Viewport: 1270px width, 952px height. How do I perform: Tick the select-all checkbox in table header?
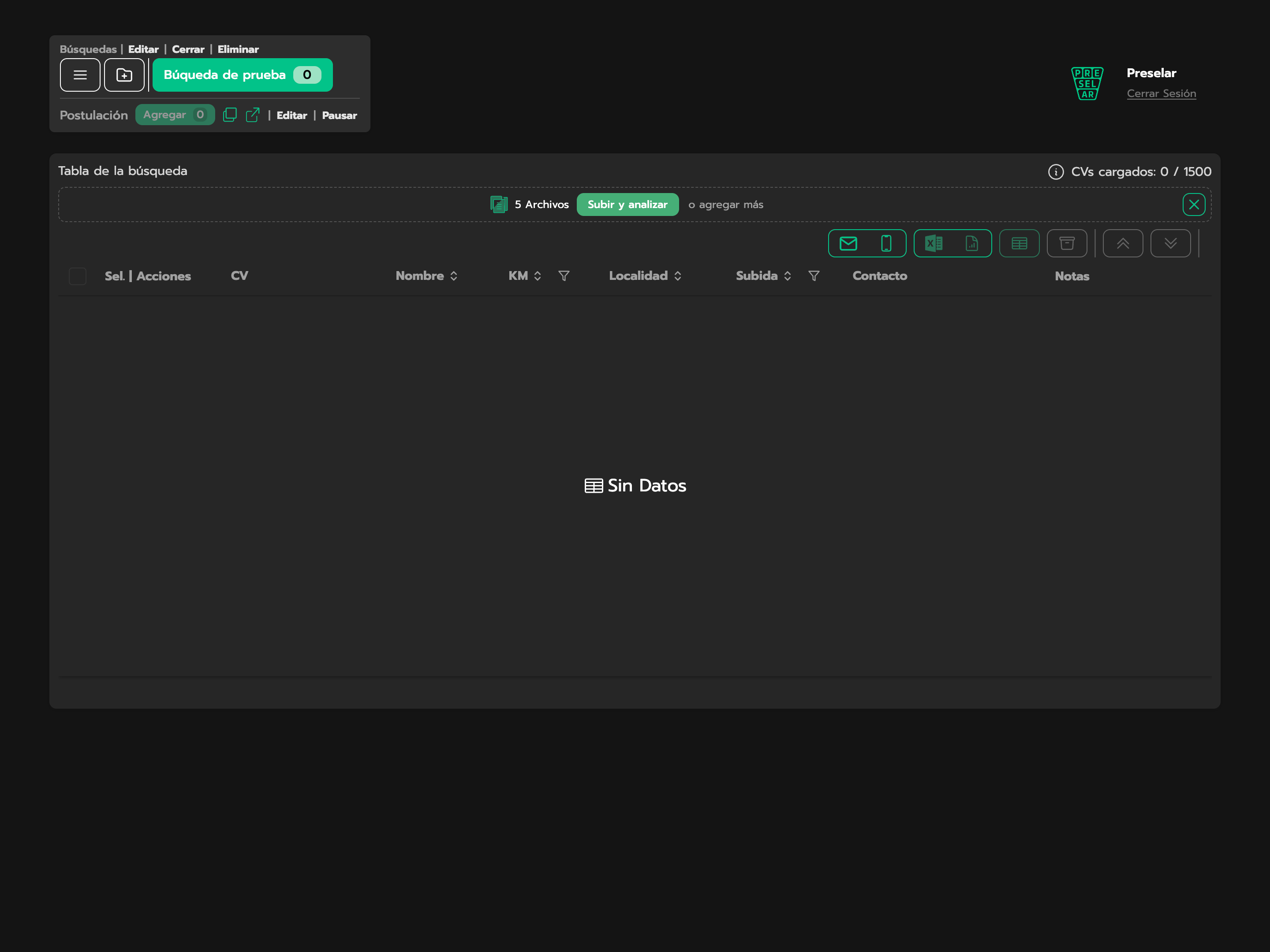pyautogui.click(x=78, y=276)
